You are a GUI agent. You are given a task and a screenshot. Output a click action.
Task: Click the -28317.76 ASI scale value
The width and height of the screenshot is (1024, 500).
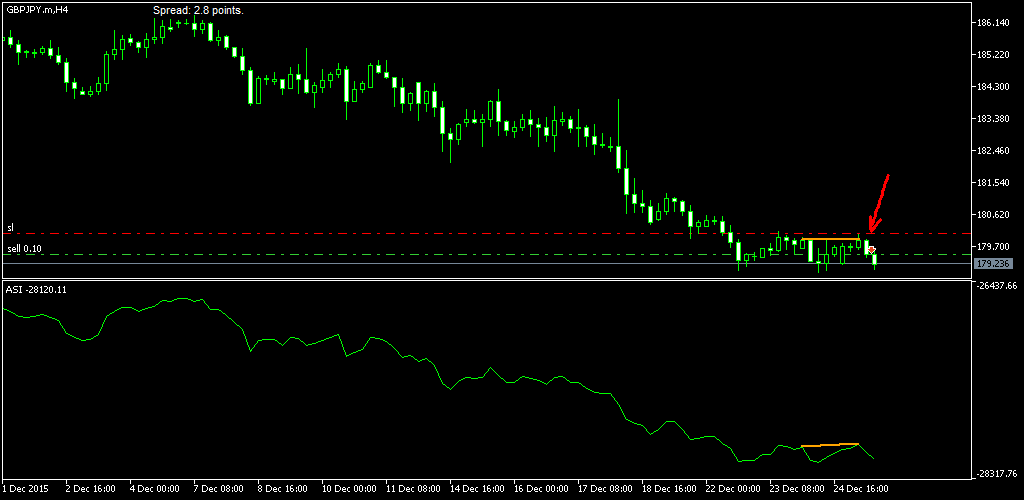(x=996, y=474)
